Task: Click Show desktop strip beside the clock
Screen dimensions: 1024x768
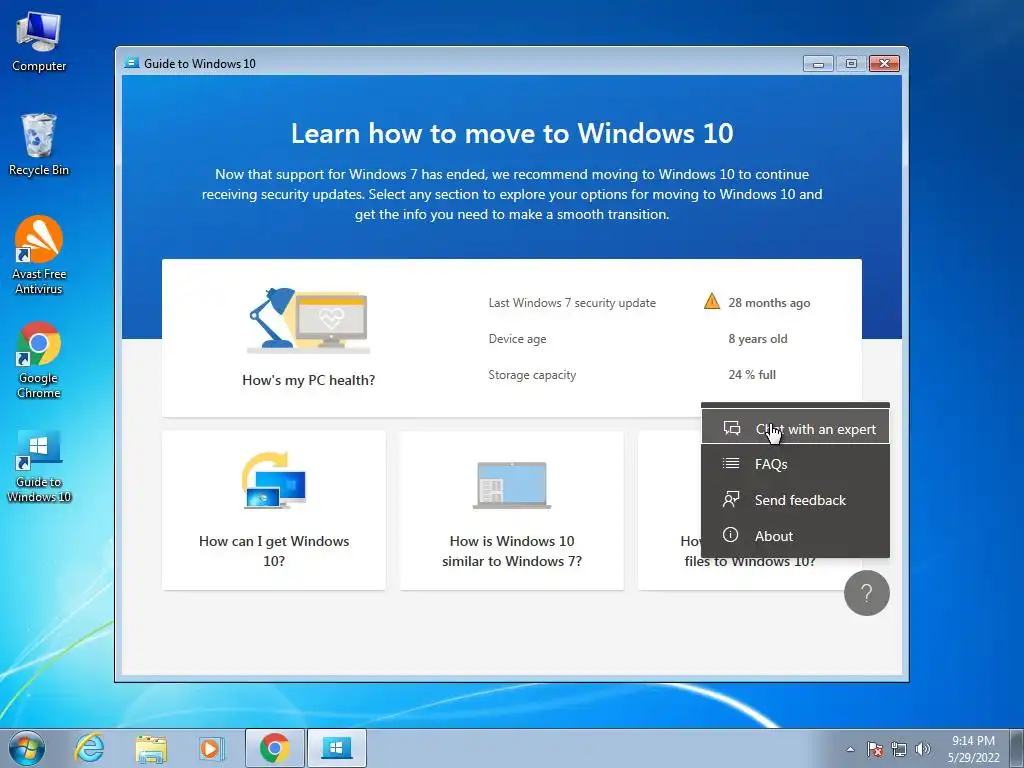Action: (1017, 748)
